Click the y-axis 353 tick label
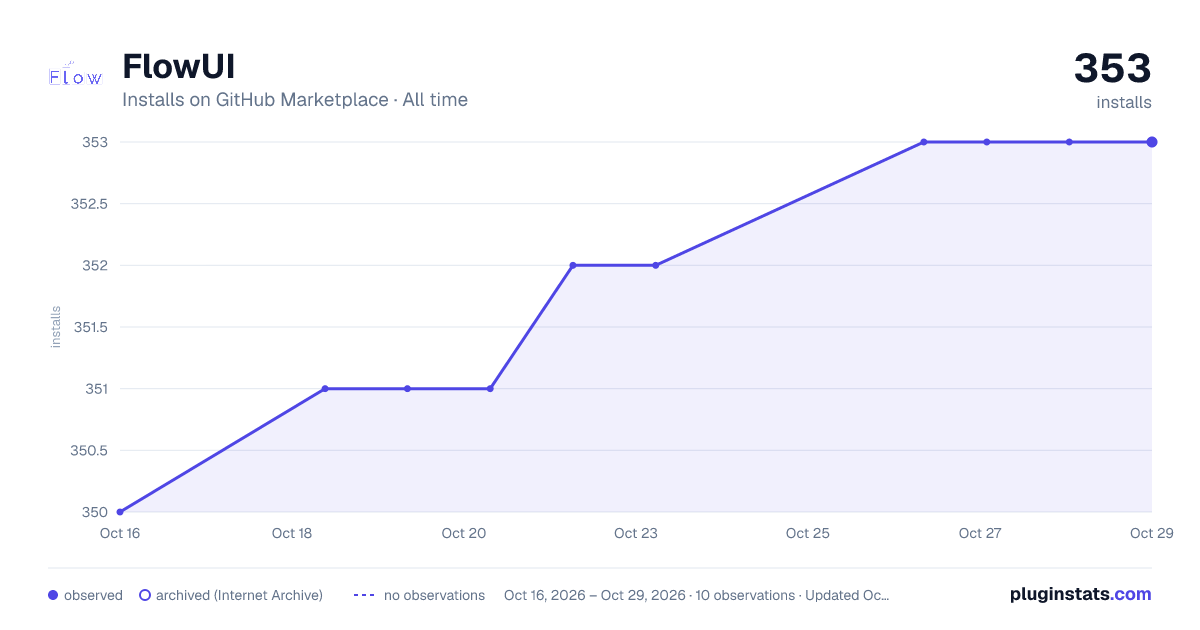 pos(95,142)
